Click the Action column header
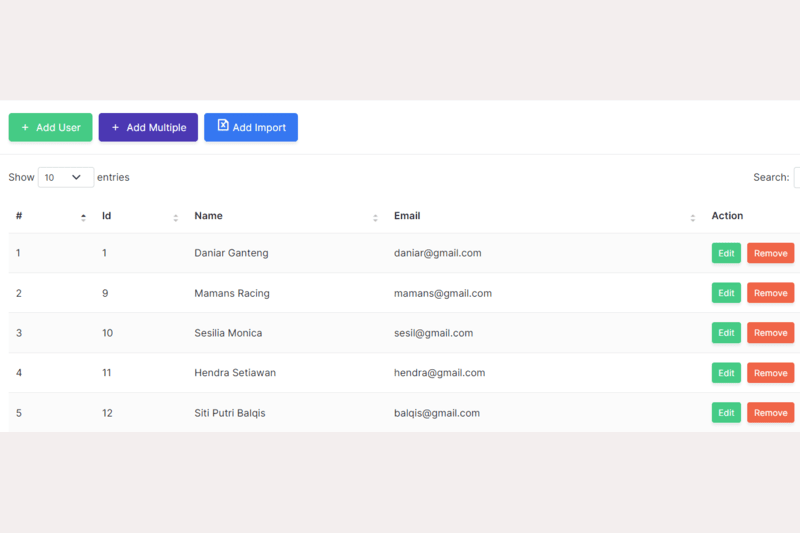The height and width of the screenshot is (533, 800). point(727,216)
